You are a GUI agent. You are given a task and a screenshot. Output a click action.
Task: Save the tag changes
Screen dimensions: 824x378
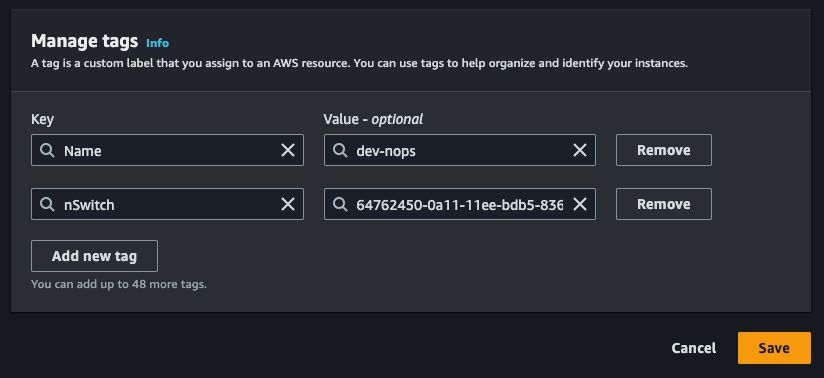(774, 348)
